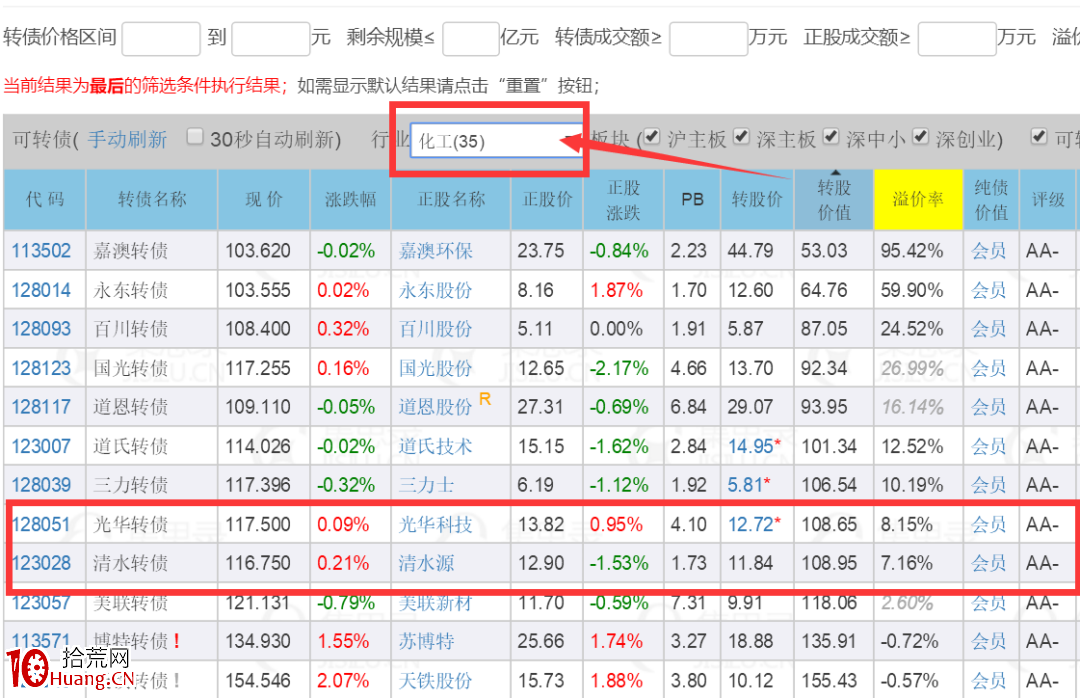Click the maximum convertible bond price field
This screenshot has height=698, width=1080.
[x=271, y=39]
